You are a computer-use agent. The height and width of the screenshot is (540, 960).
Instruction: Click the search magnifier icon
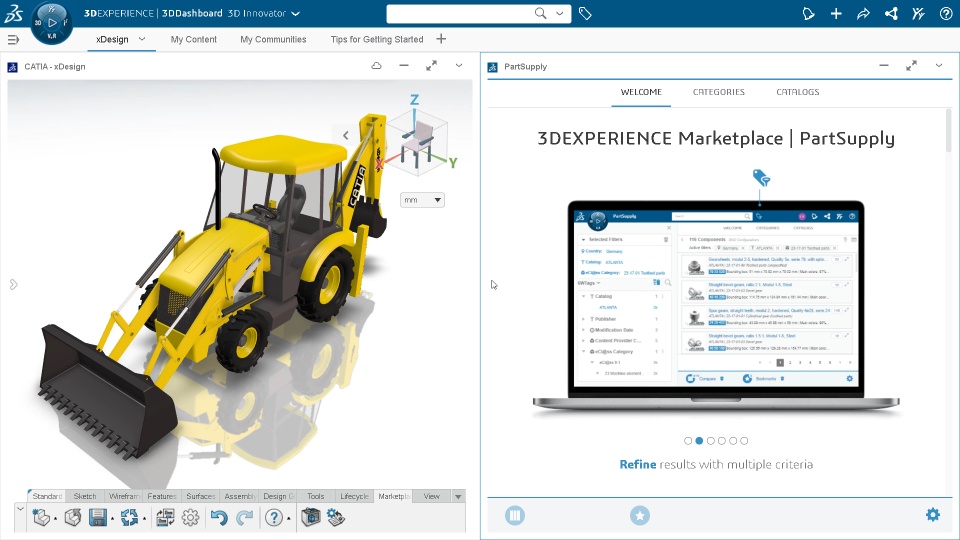(x=540, y=13)
